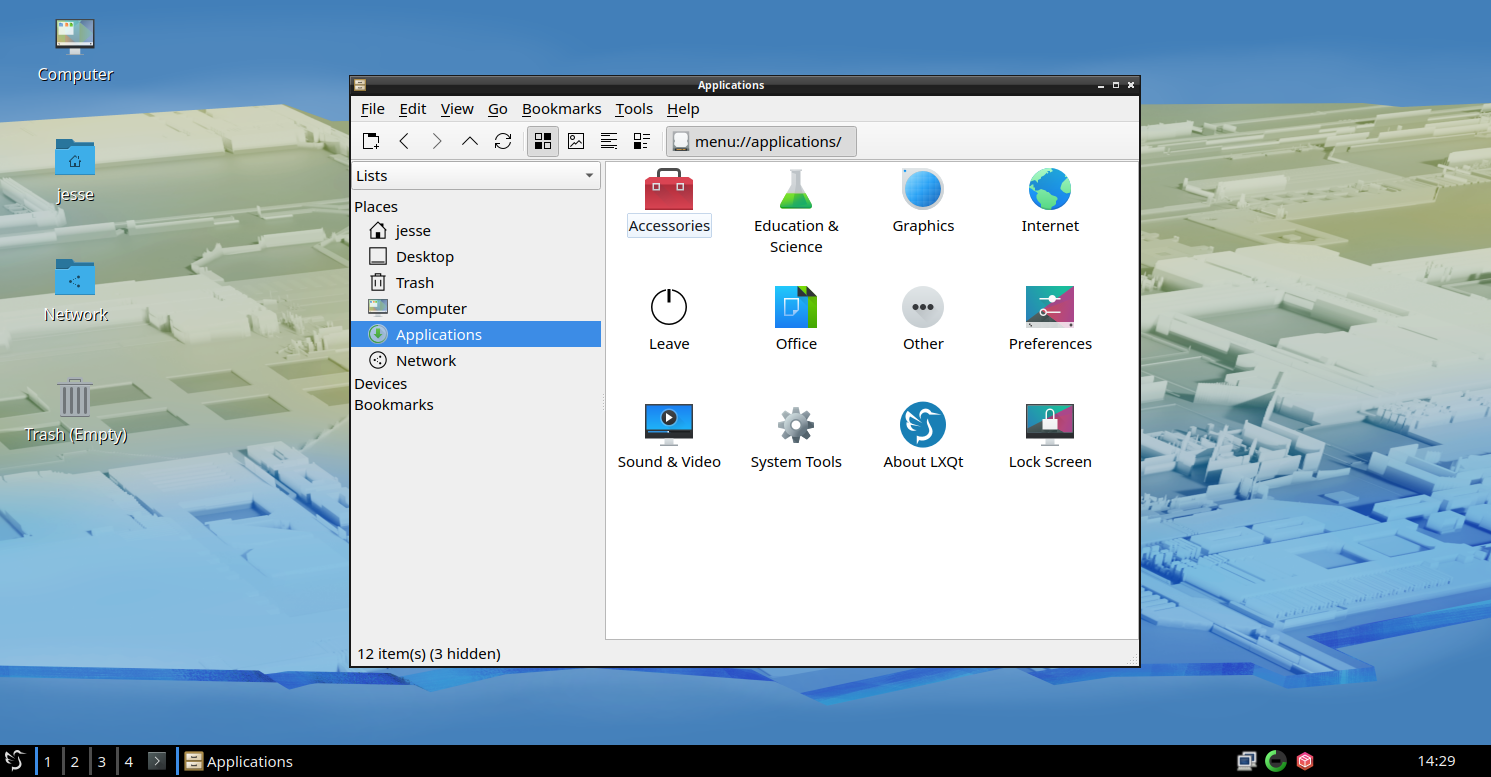Expand the Lists side pane dropdown
Screen dimensions: 1491x777
(x=476, y=176)
